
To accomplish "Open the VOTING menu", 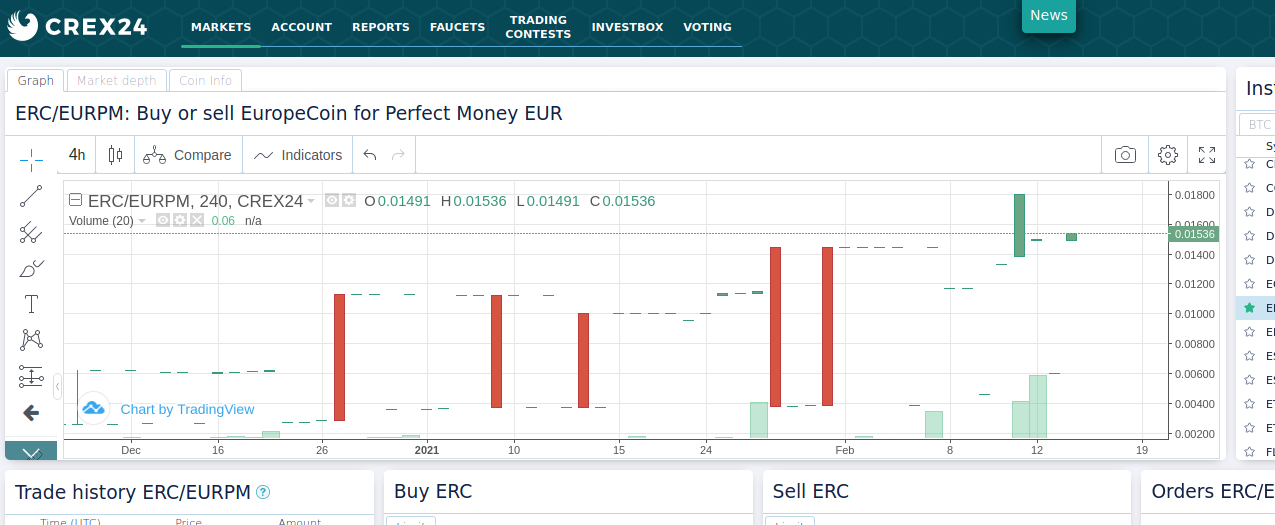I will click(x=707, y=27).
